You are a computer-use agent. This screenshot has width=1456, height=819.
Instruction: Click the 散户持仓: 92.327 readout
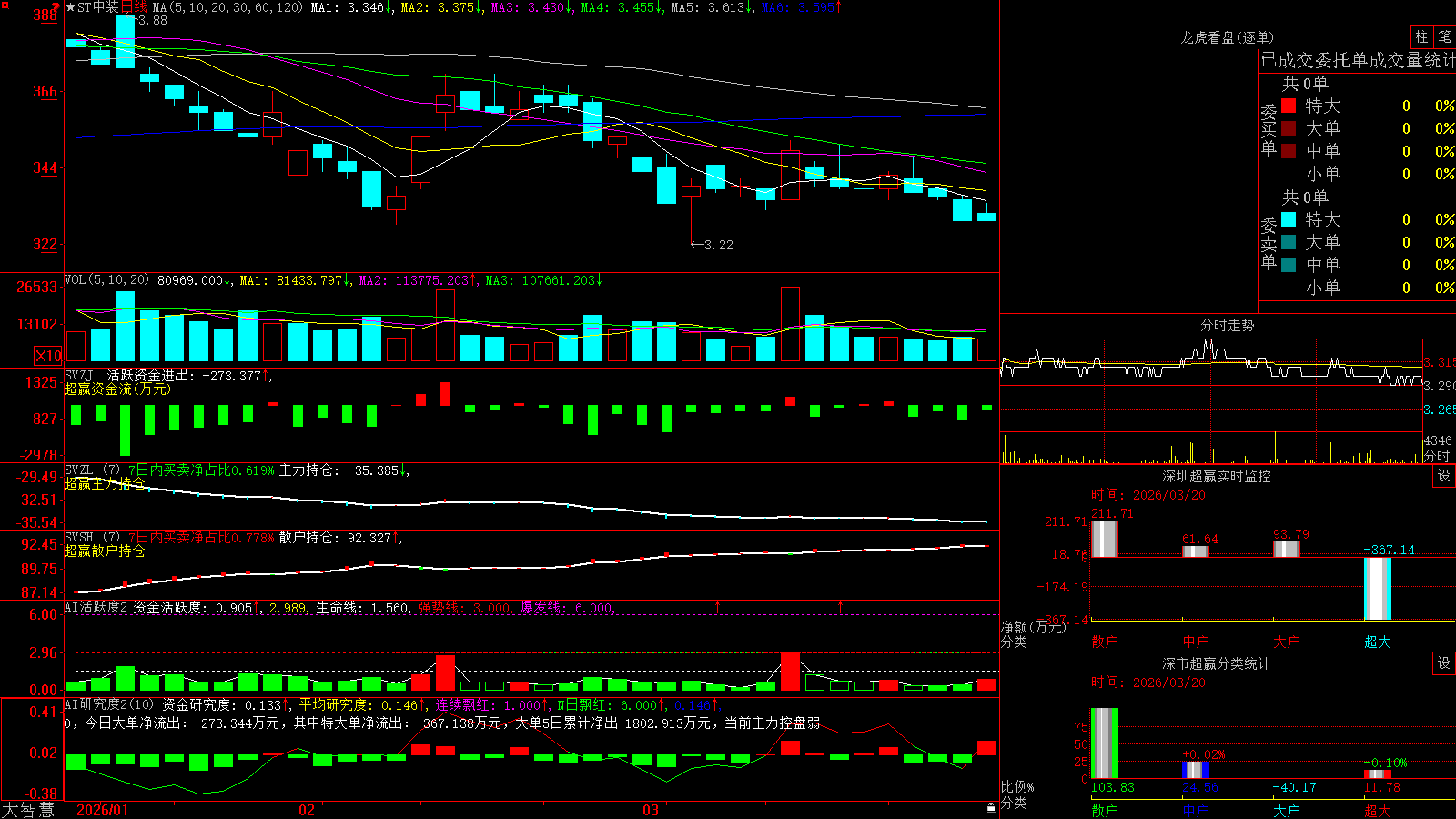(339, 538)
